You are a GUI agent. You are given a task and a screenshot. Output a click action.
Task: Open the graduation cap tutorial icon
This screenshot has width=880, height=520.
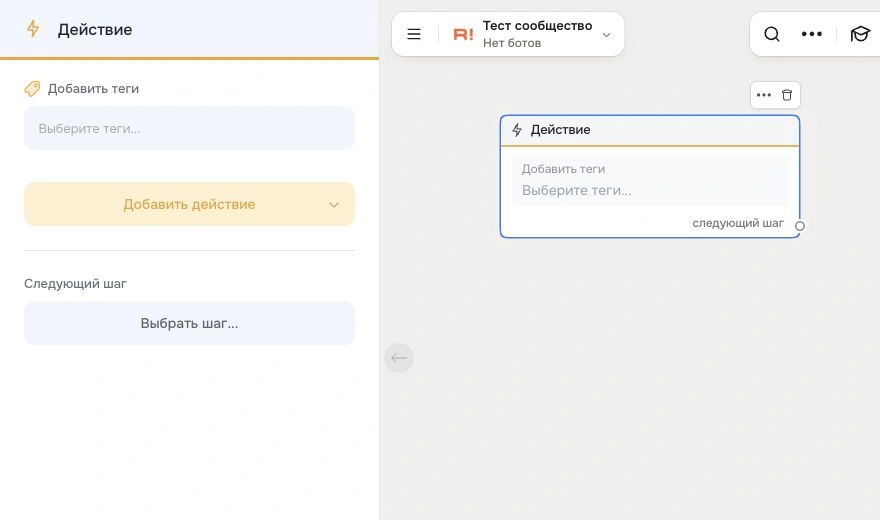click(859, 34)
